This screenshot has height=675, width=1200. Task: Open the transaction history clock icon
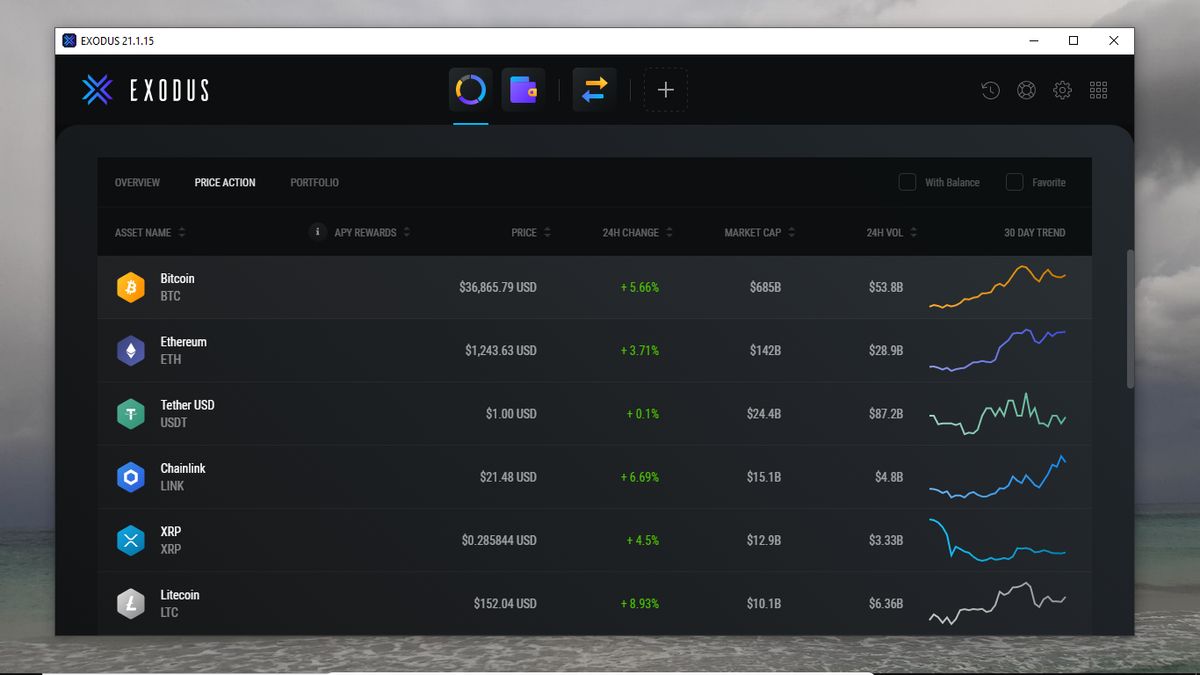[989, 90]
